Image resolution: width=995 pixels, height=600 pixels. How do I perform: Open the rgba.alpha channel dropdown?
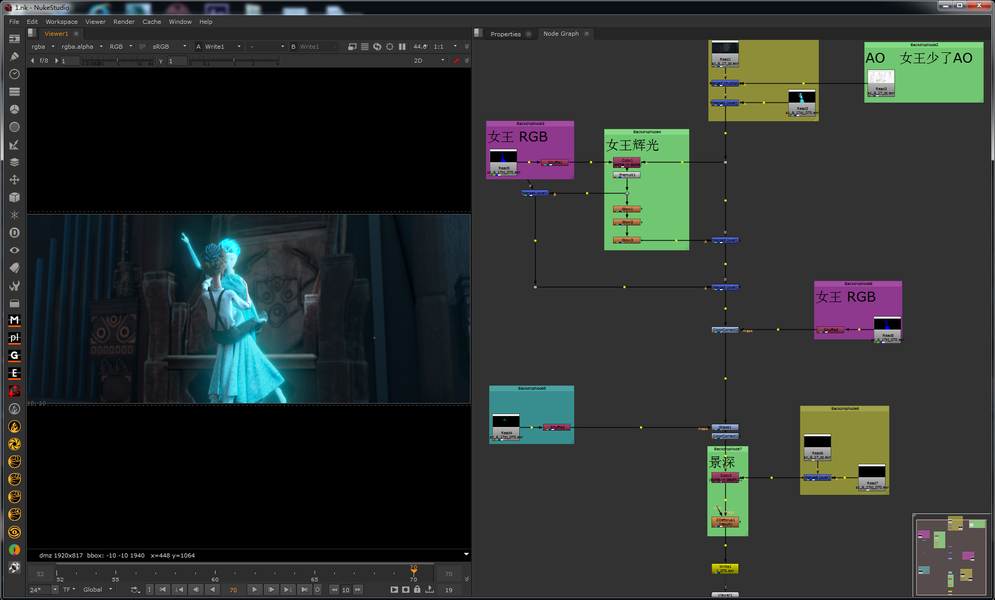pyautogui.click(x=82, y=46)
